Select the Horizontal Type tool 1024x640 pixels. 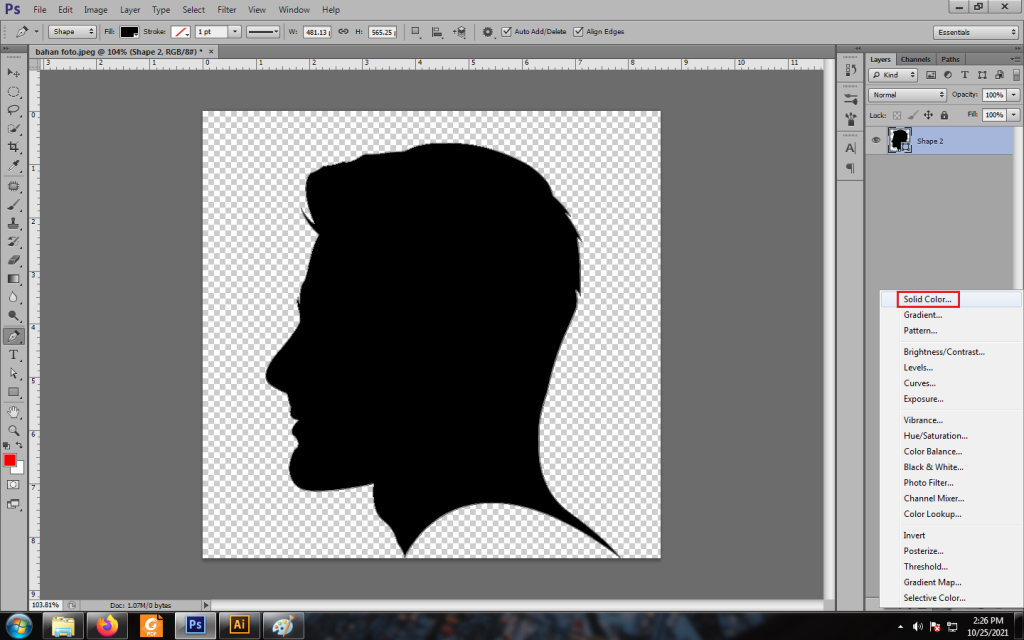[14, 354]
